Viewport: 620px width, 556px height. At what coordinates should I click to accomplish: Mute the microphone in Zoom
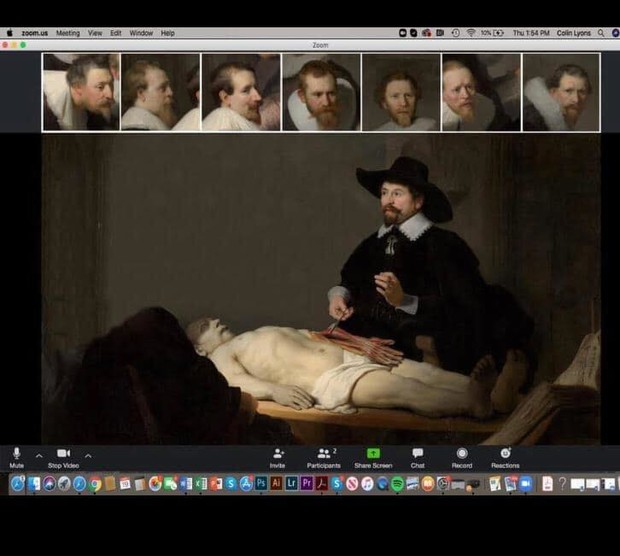coord(16,457)
